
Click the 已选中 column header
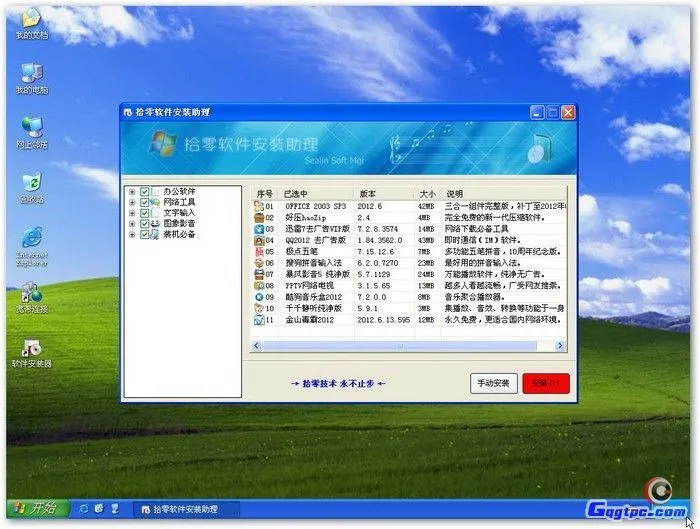(x=317, y=194)
